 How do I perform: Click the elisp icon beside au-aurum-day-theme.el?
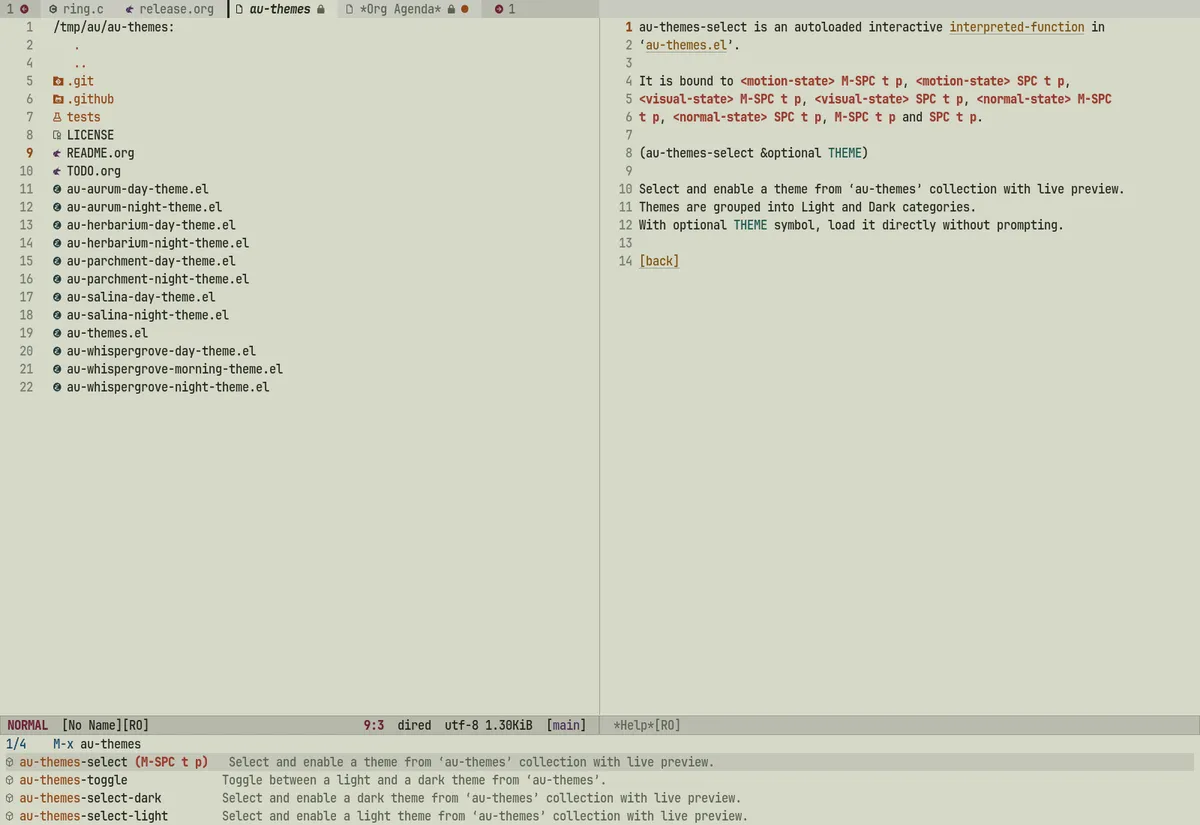click(x=58, y=189)
